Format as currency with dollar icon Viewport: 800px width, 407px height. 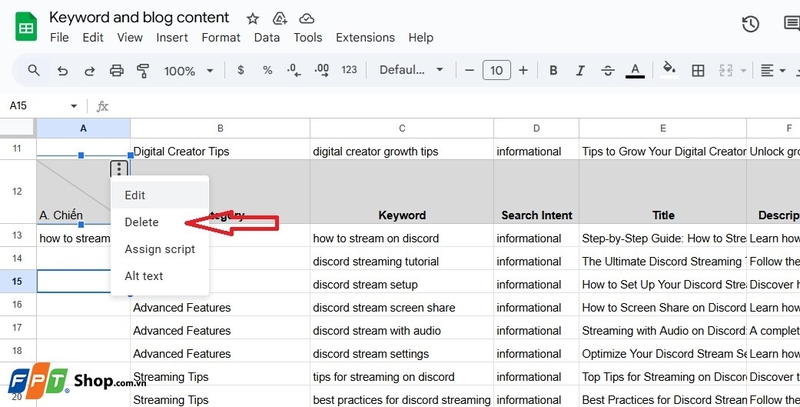tap(241, 70)
